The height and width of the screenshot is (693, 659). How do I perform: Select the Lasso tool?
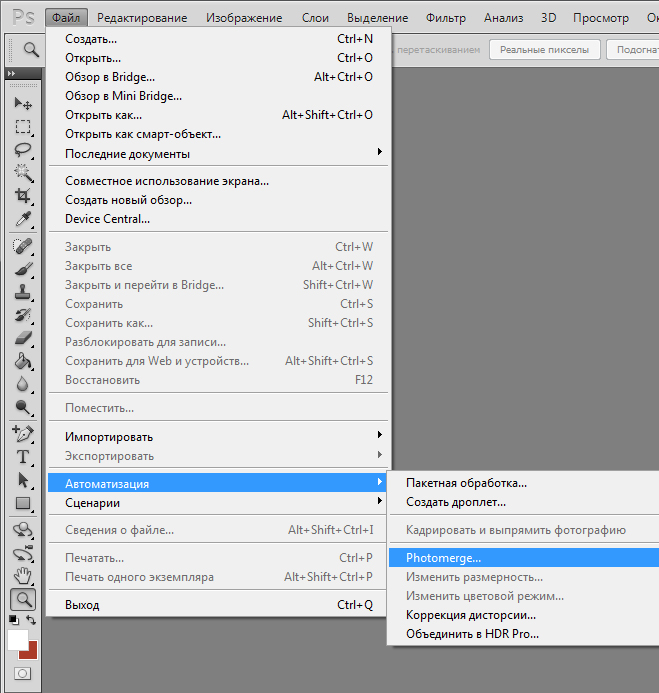(x=23, y=149)
